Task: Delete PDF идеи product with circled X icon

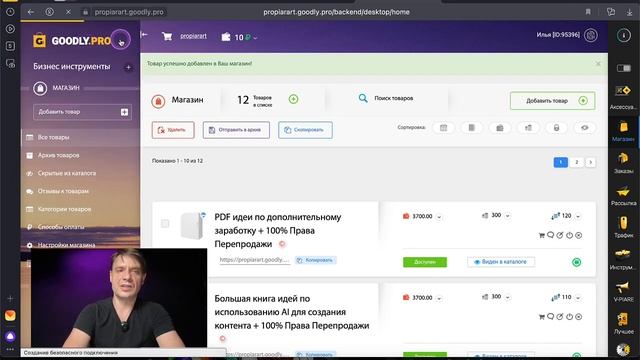Action: click(579, 235)
